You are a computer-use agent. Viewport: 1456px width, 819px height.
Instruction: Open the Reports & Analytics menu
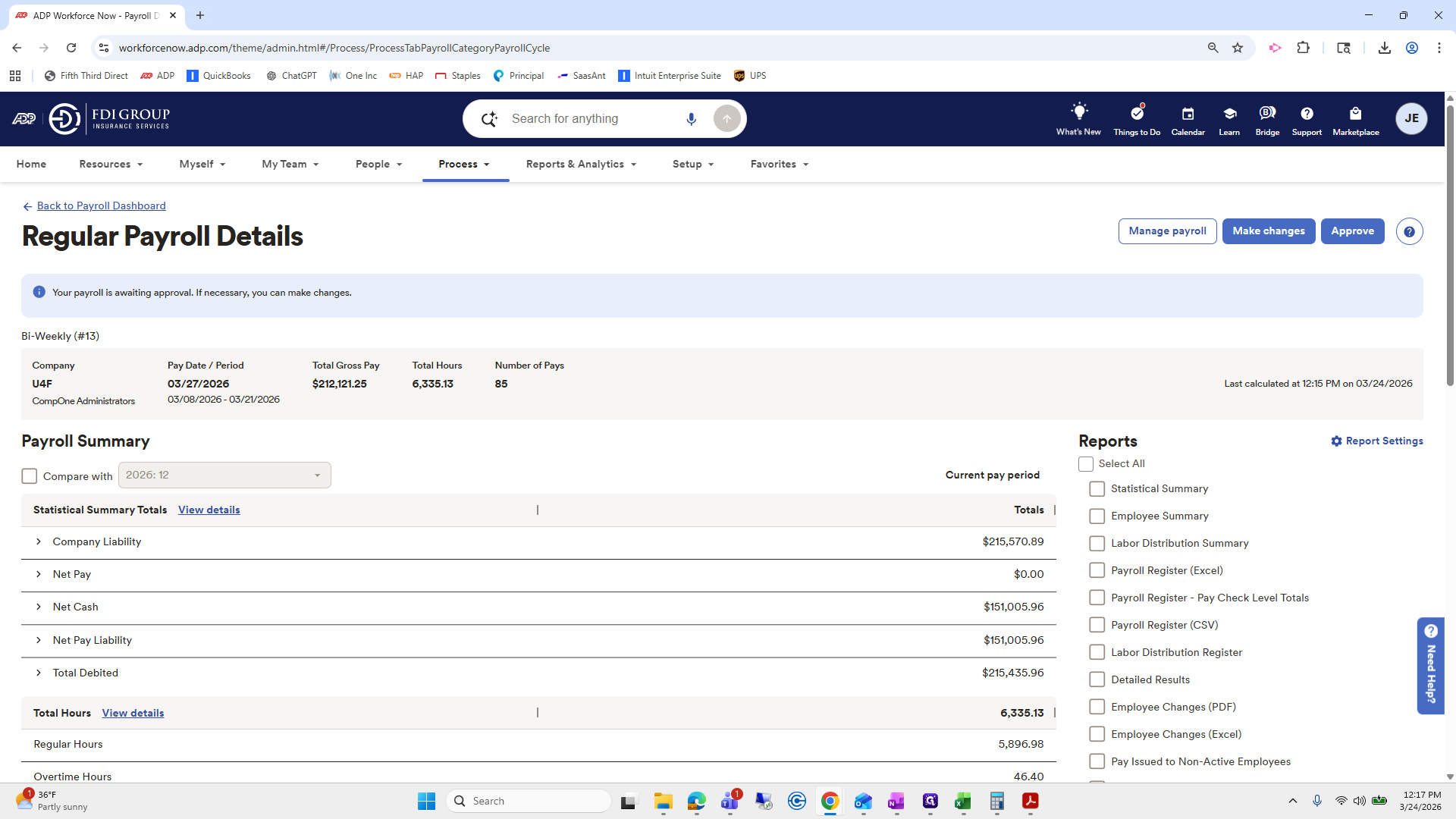click(x=581, y=165)
